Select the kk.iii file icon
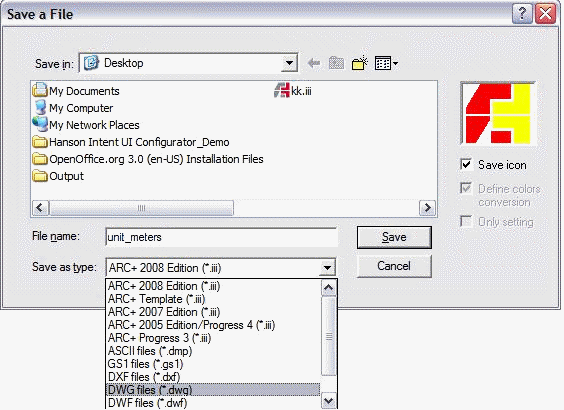This screenshot has width=564, height=410. [x=282, y=90]
